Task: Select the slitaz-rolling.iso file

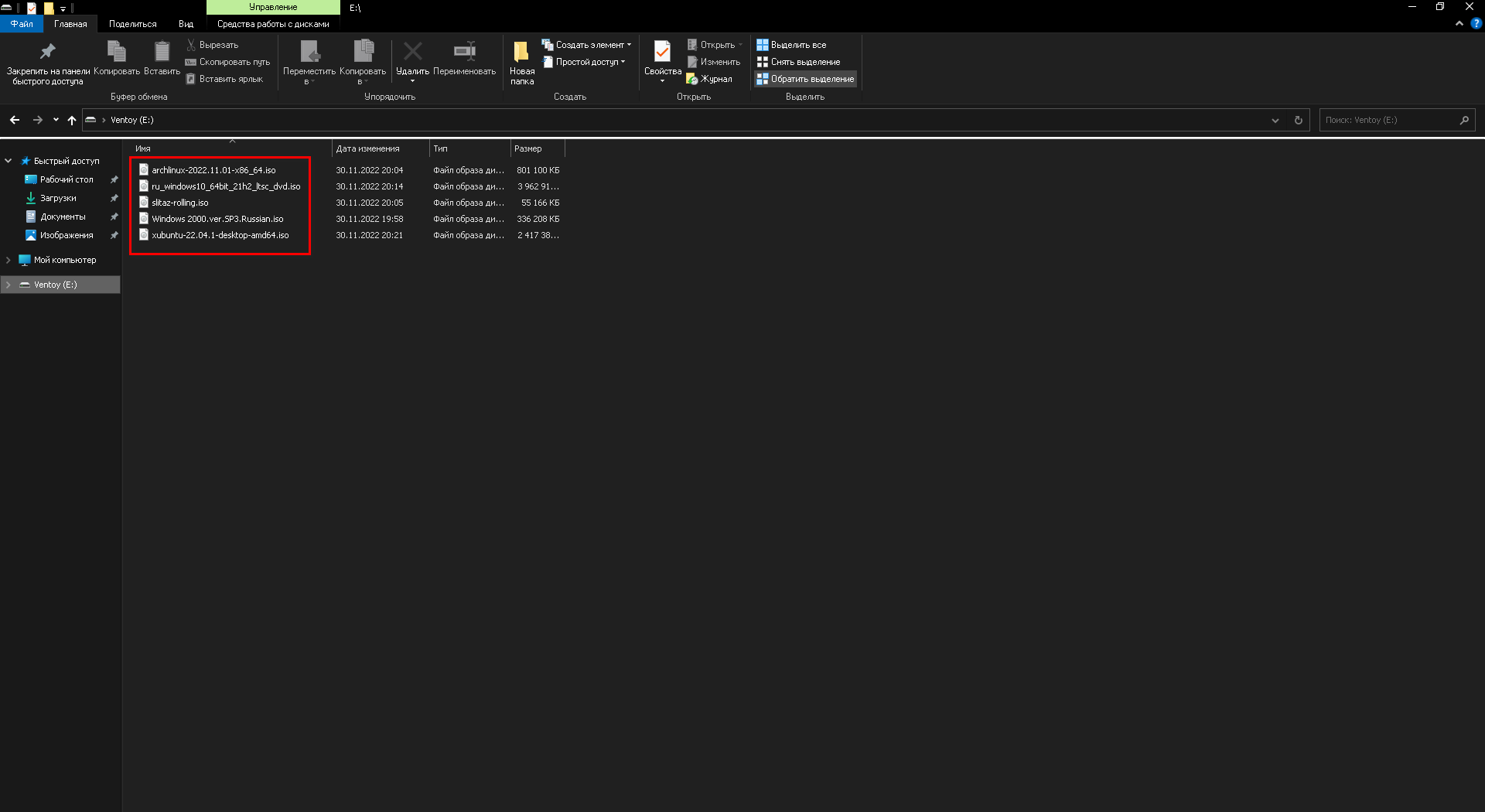Action: point(179,203)
